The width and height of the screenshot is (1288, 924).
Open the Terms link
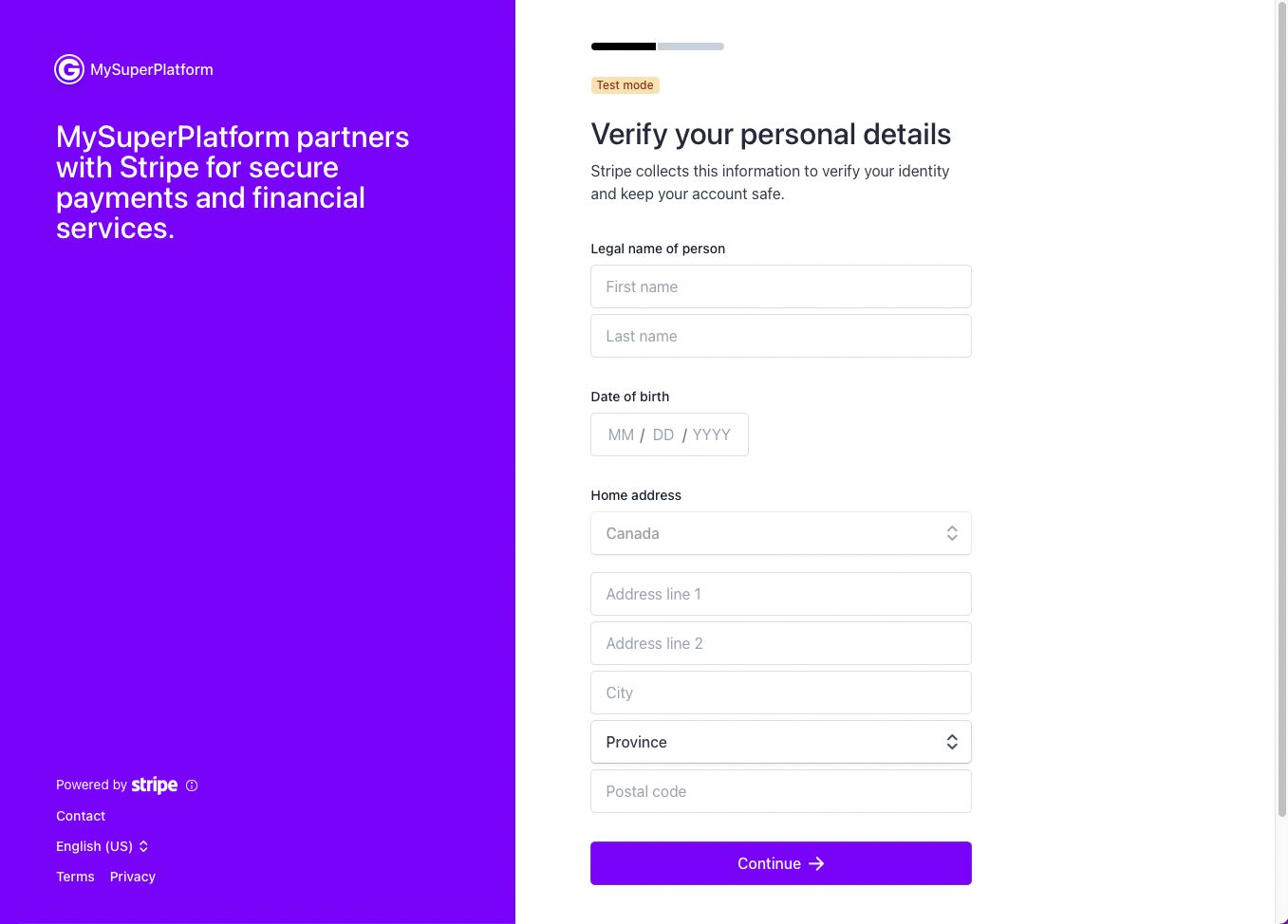pyautogui.click(x=75, y=877)
